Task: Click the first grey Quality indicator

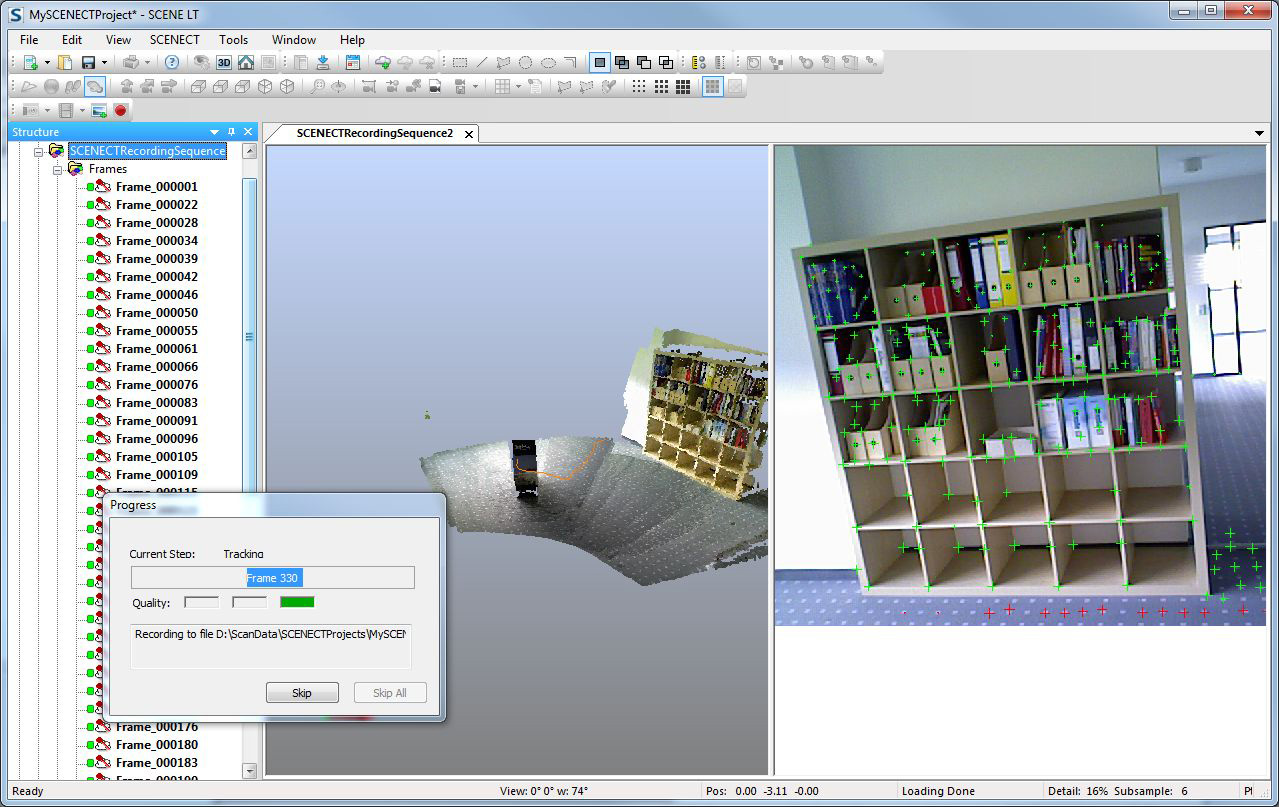Action: pyautogui.click(x=202, y=602)
